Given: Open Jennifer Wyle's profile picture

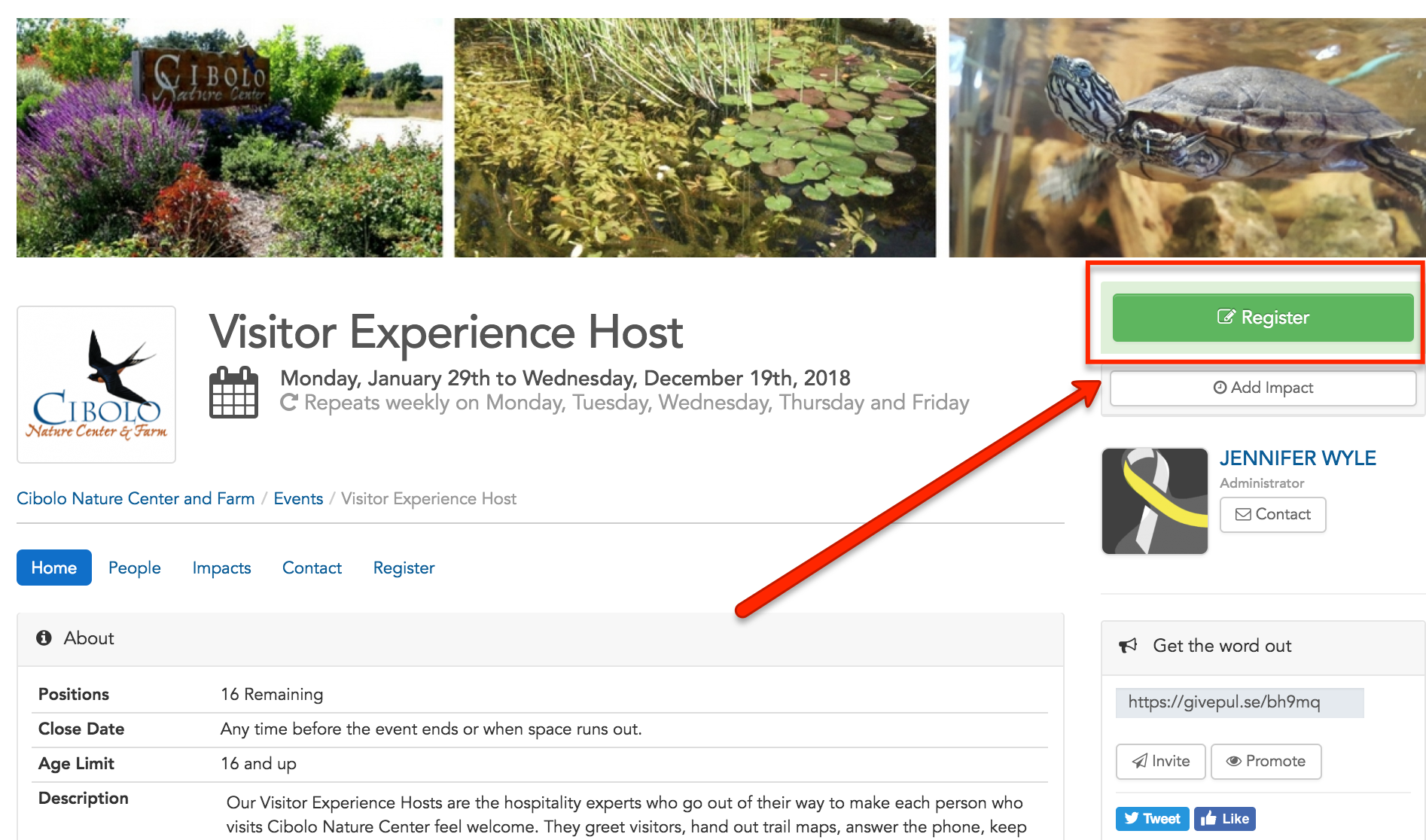Looking at the screenshot, I should [x=1155, y=501].
